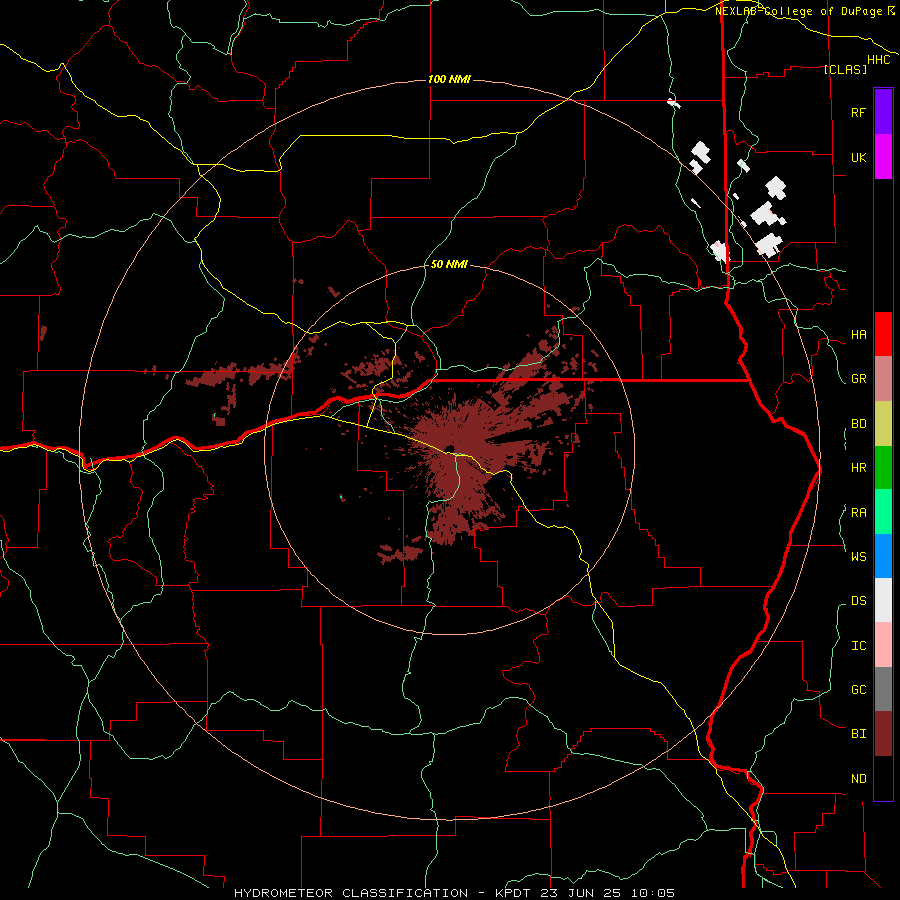
Task: Click the HHC product label
Action: point(879,60)
